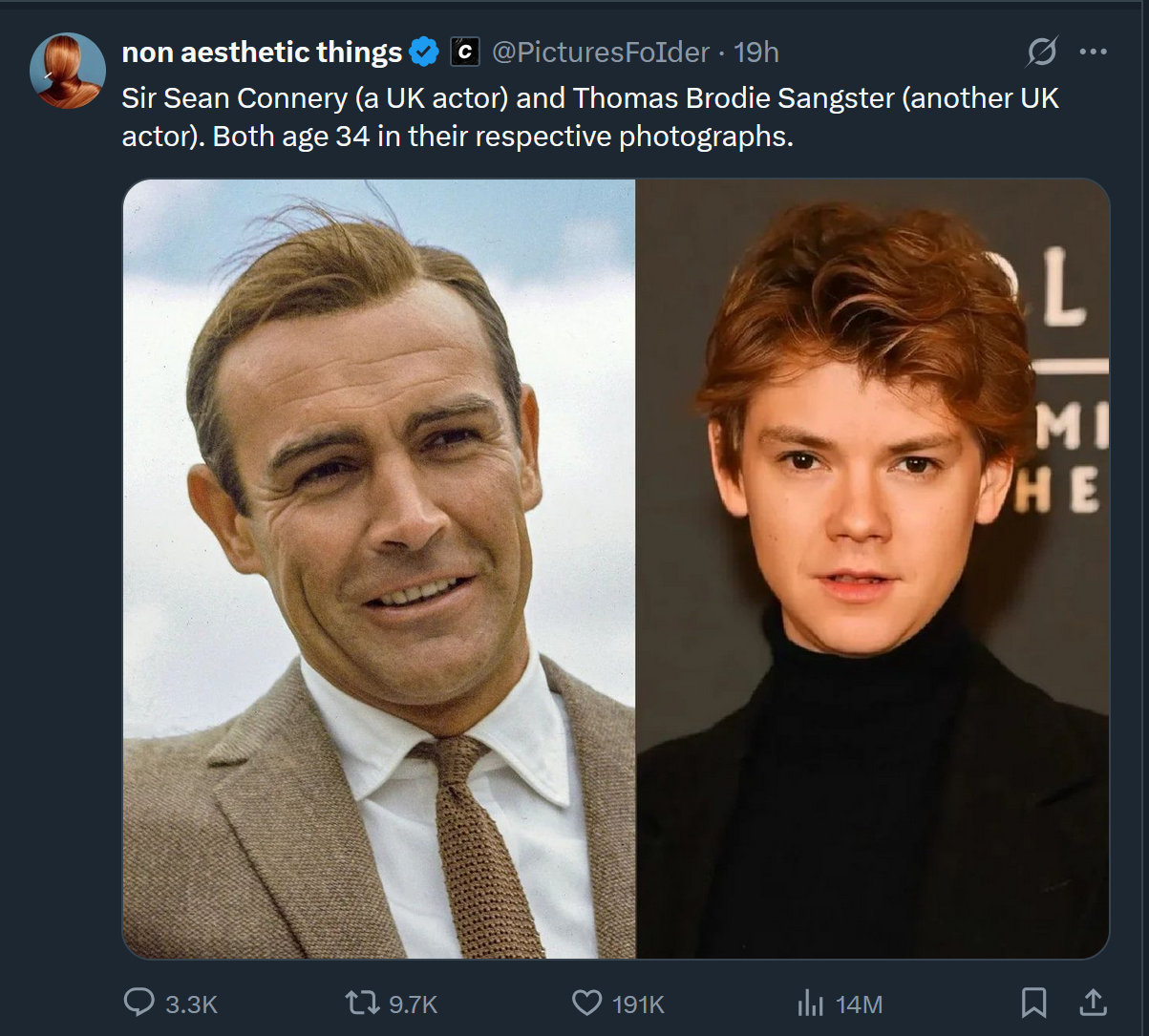
Task: Click the reply speech bubble icon
Action: pyautogui.click(x=139, y=1002)
